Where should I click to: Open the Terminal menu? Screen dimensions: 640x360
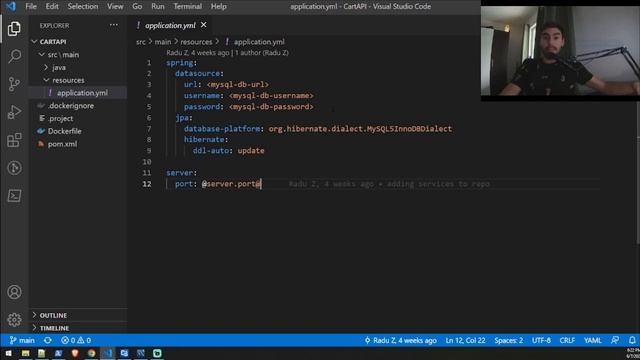187,6
